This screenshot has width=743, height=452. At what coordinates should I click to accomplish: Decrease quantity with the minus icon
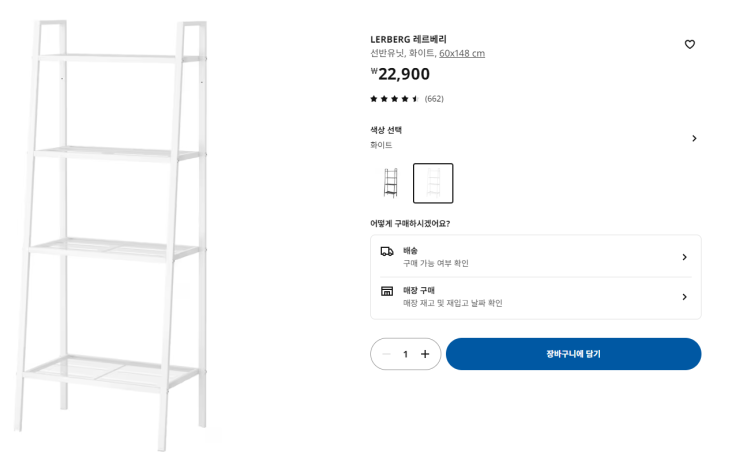(386, 354)
